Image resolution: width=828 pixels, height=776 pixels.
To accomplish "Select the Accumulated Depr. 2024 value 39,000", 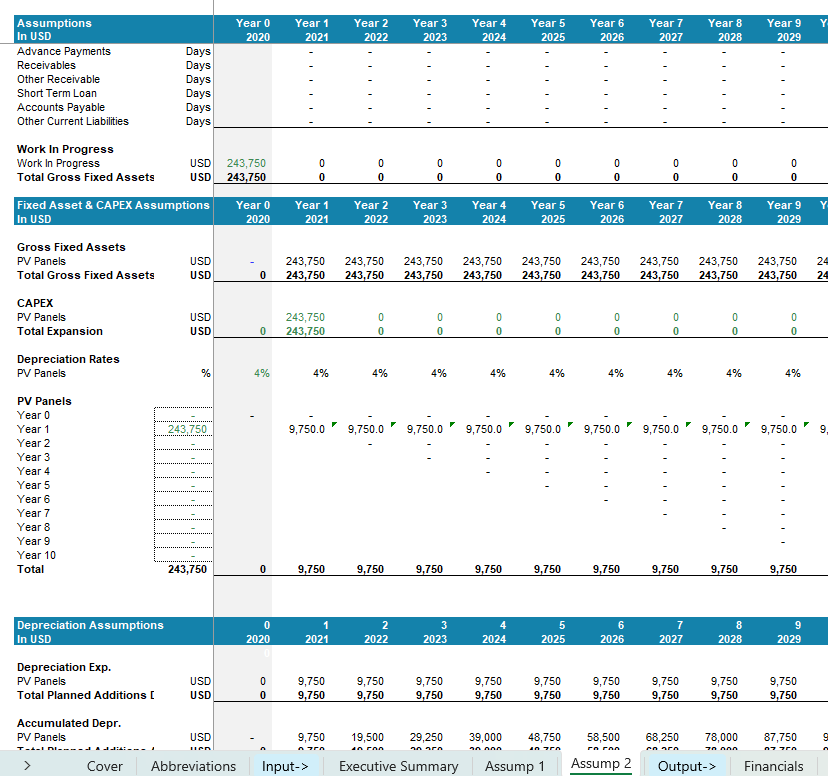I will coord(487,737).
